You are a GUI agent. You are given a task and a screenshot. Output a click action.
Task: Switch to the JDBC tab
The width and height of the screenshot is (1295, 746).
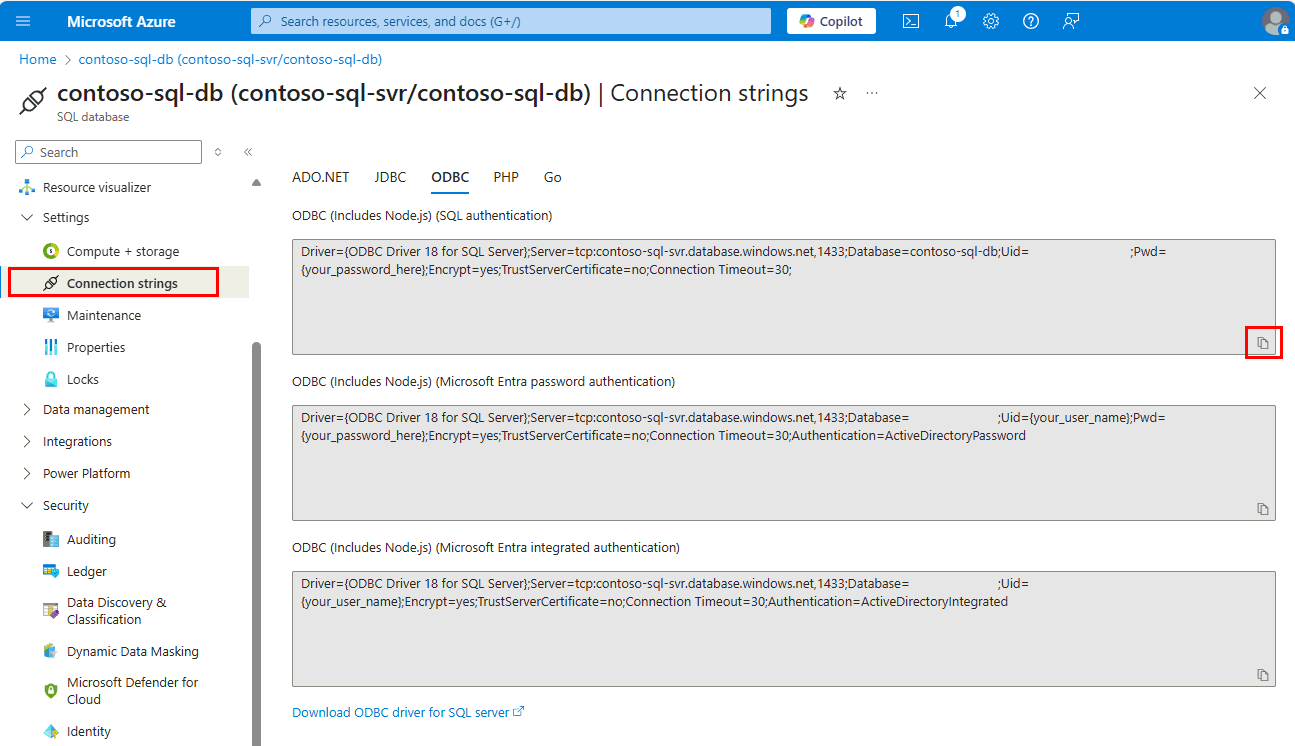[x=390, y=177]
